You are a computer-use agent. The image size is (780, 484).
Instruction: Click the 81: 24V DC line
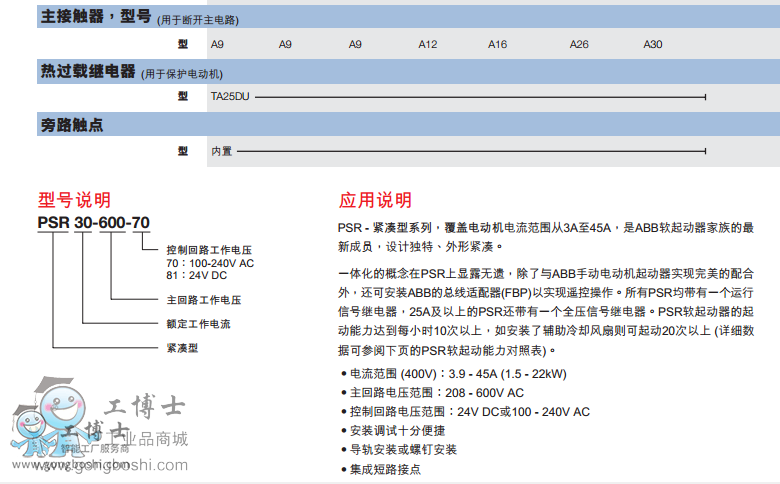(196, 276)
